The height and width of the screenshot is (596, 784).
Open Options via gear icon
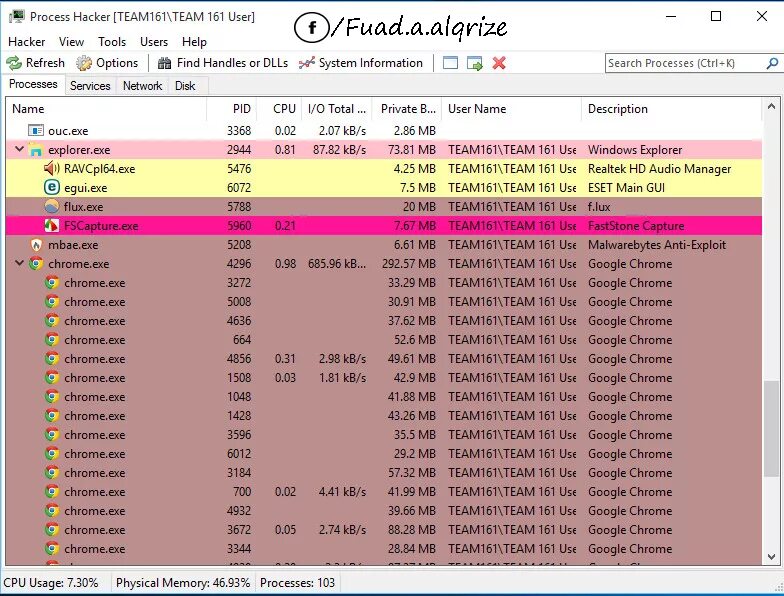tap(84, 63)
